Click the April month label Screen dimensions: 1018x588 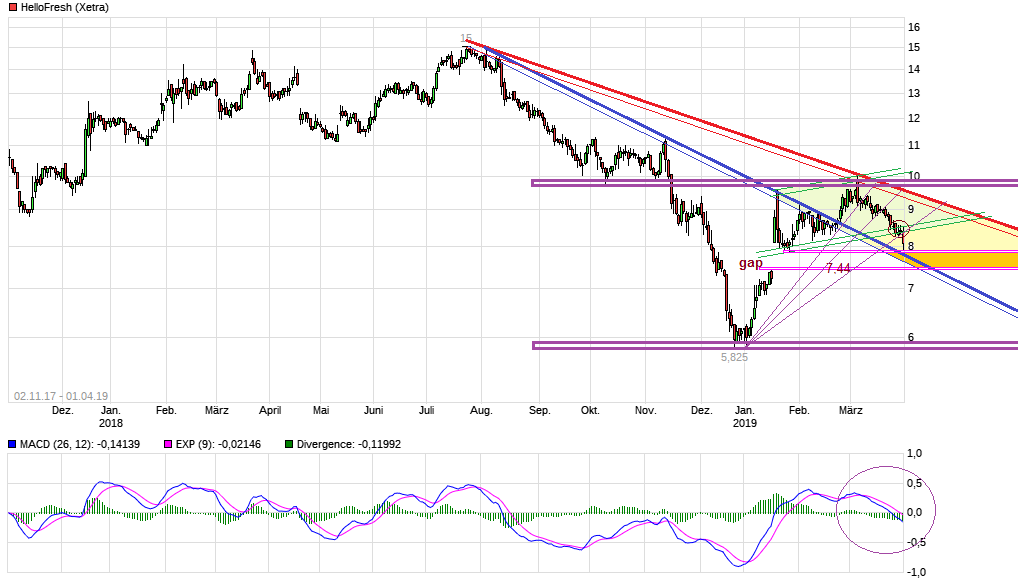tap(270, 410)
